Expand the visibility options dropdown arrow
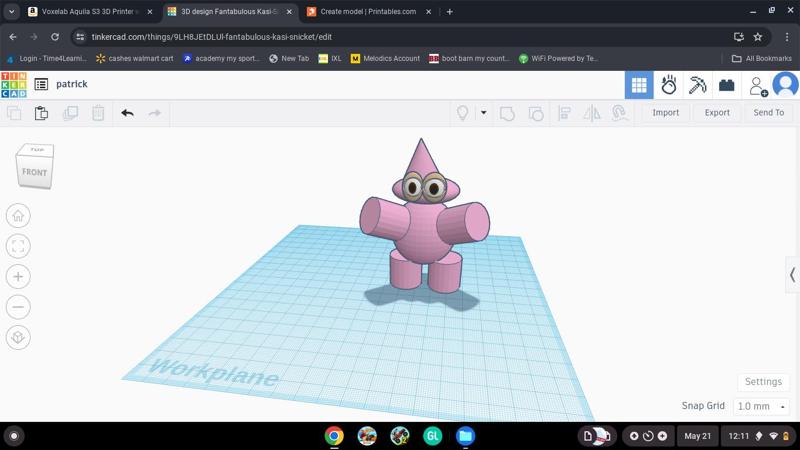The height and width of the screenshot is (450, 800). click(483, 113)
